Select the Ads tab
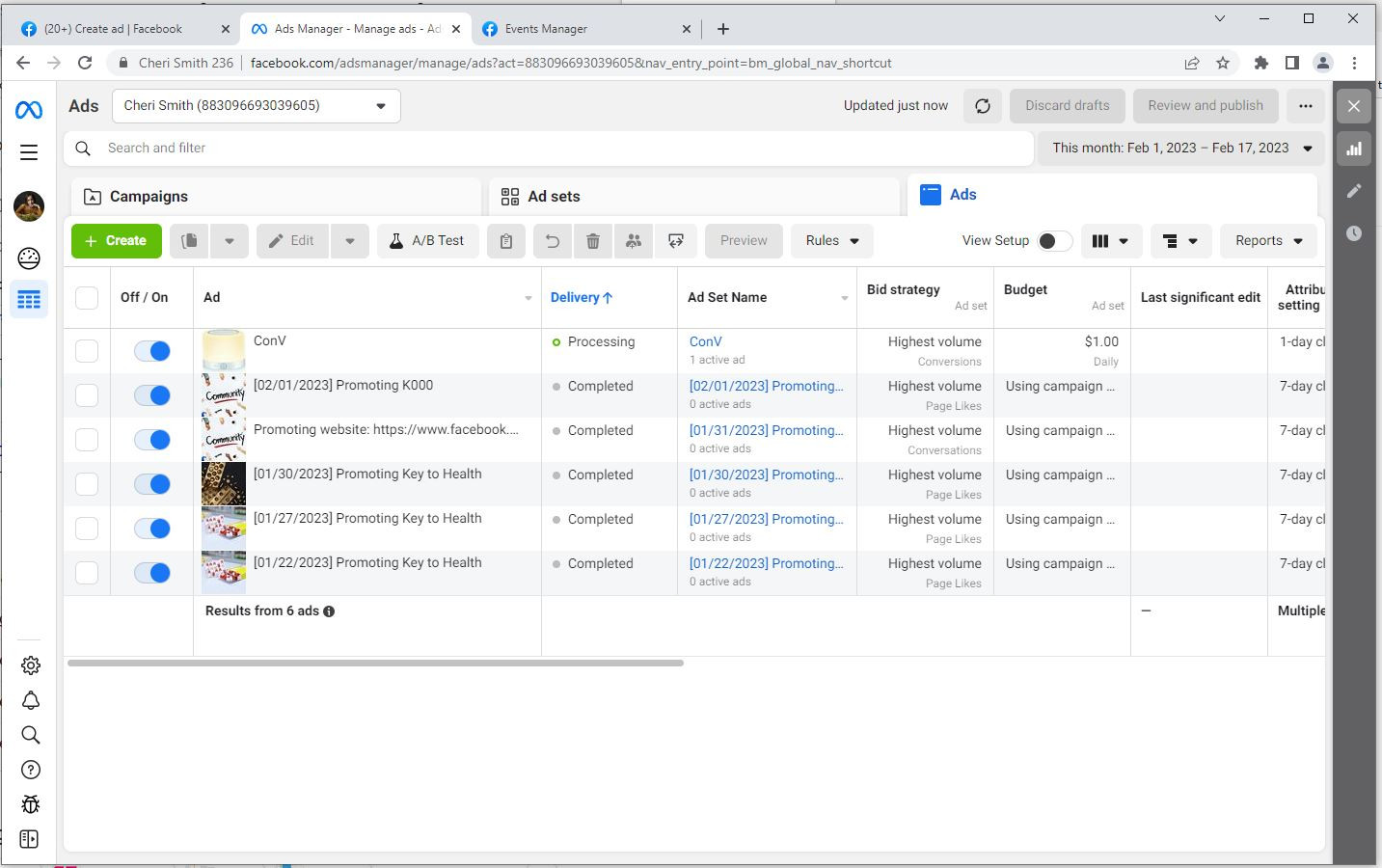The width and height of the screenshot is (1382, 868). pyautogui.click(x=1112, y=195)
